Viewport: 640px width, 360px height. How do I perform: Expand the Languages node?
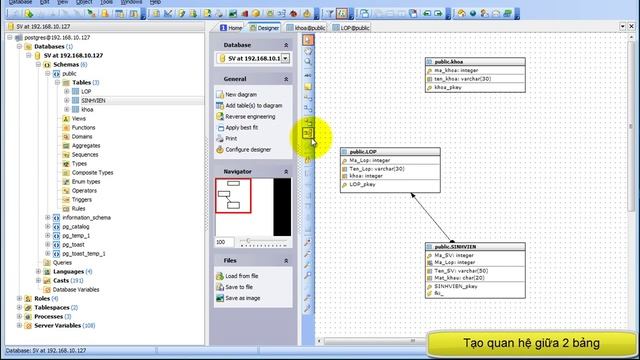tap(38, 271)
